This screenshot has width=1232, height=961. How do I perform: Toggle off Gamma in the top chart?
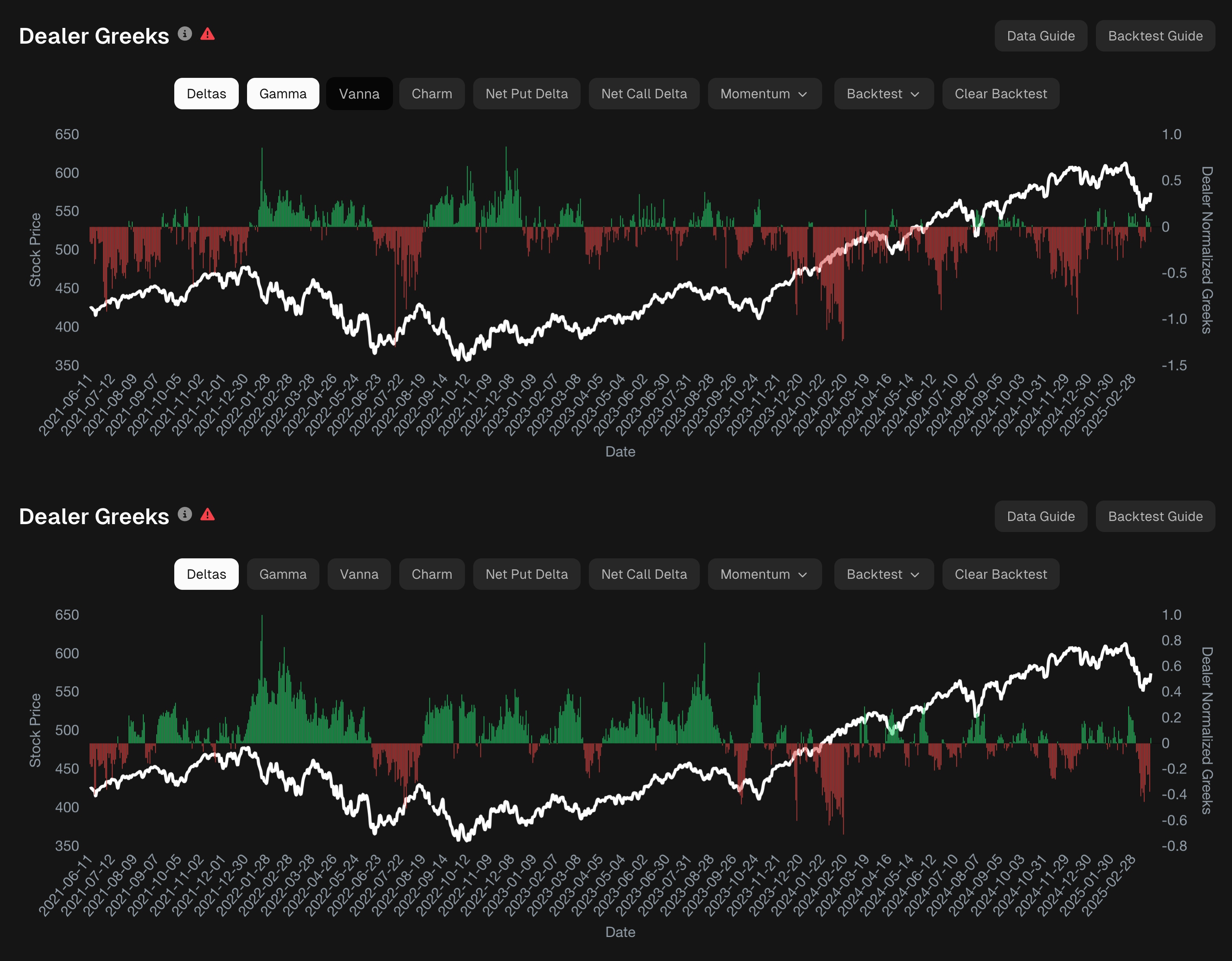[x=282, y=94]
